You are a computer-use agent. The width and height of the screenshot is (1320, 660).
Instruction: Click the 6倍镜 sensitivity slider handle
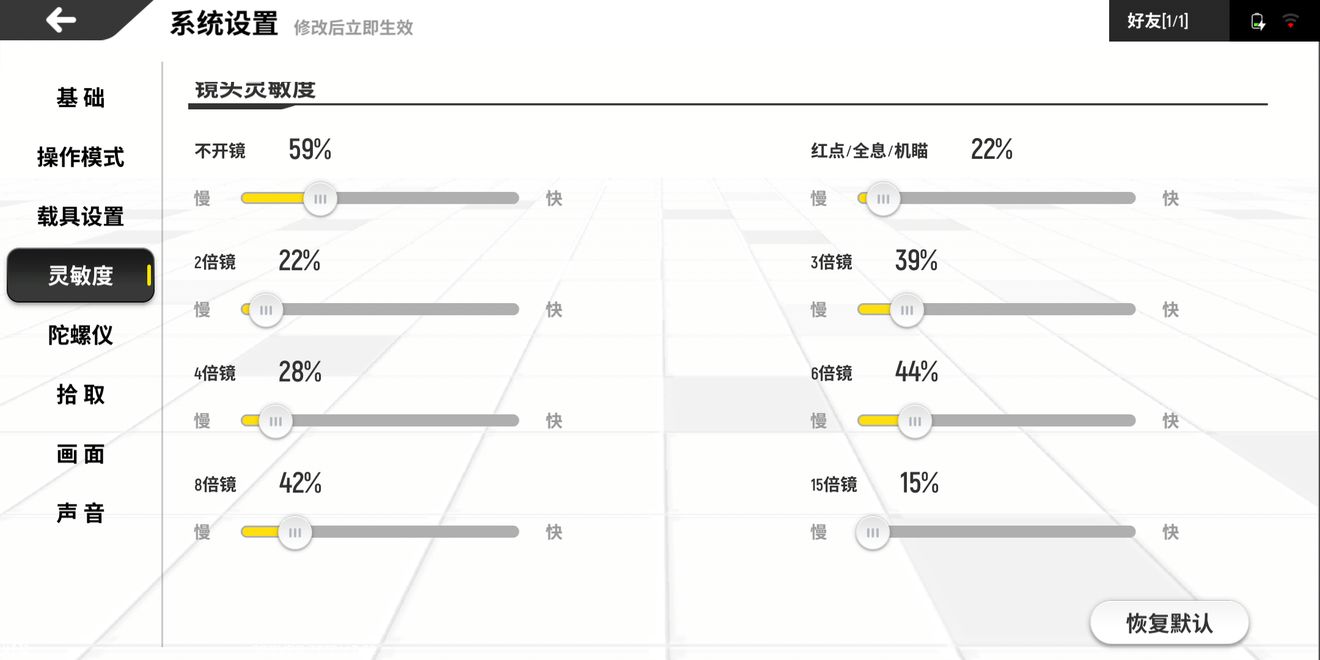tap(914, 421)
